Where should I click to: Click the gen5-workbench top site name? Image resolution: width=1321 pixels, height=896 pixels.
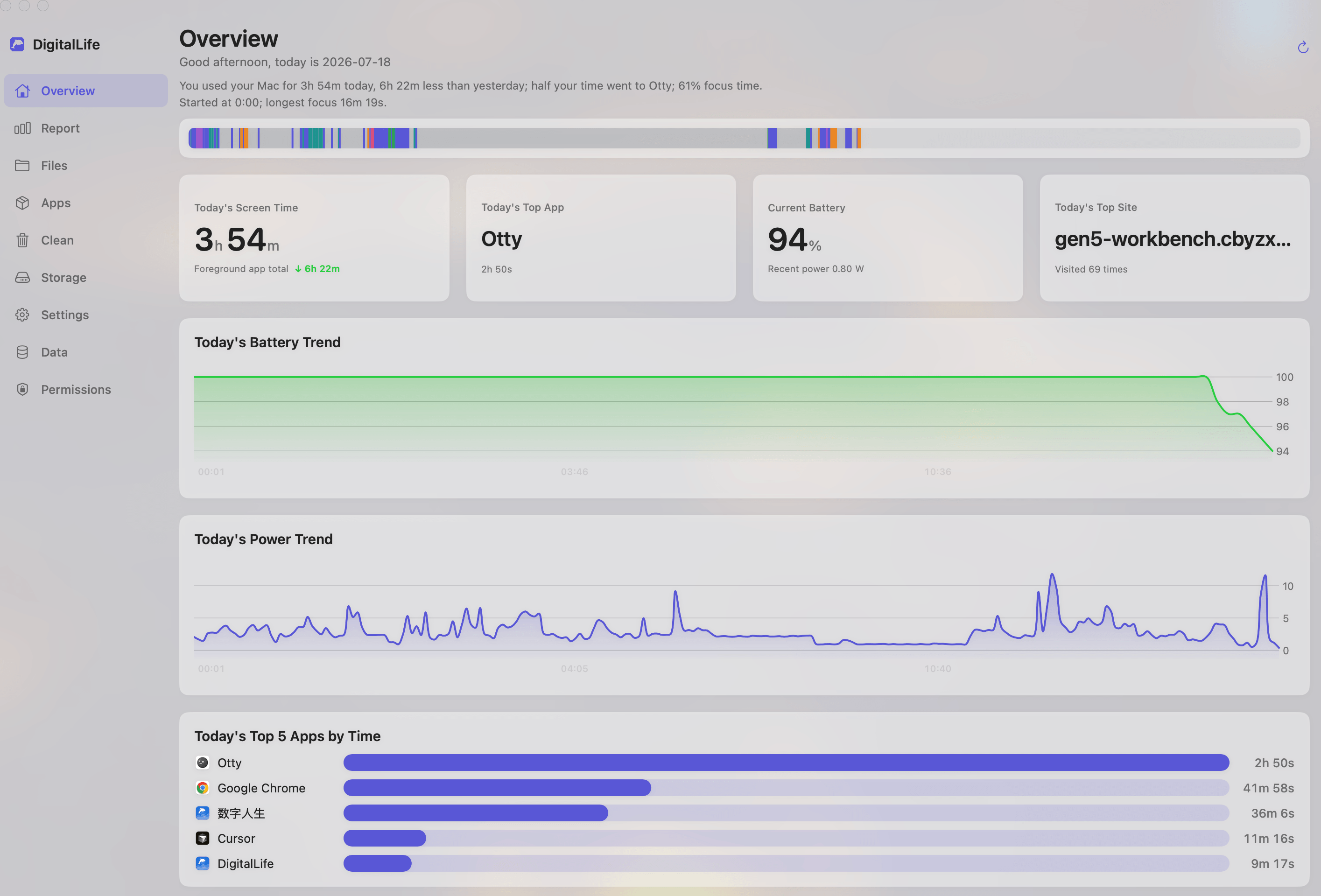[x=1173, y=238]
